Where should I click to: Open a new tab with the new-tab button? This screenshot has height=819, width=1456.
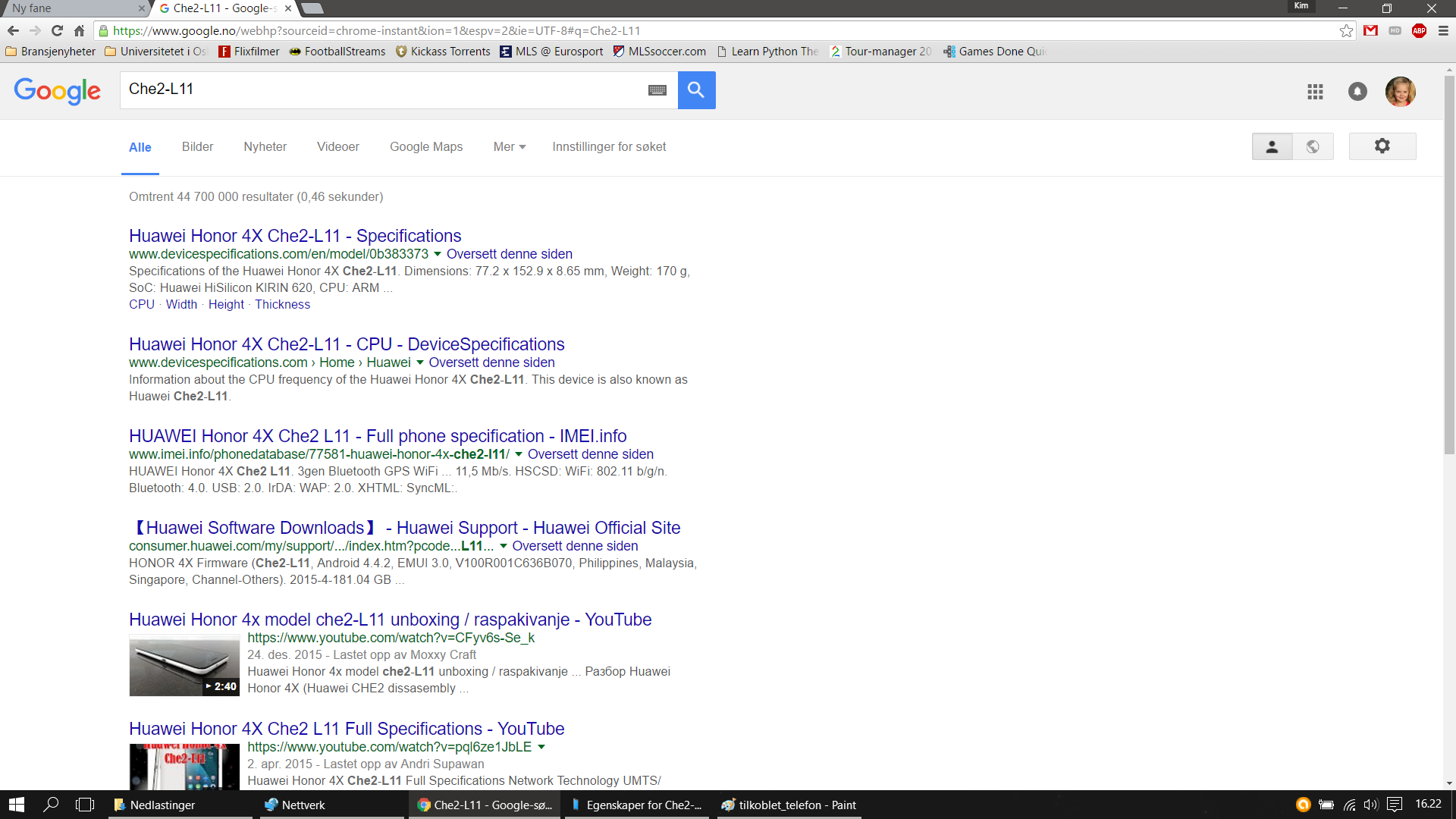[x=312, y=8]
